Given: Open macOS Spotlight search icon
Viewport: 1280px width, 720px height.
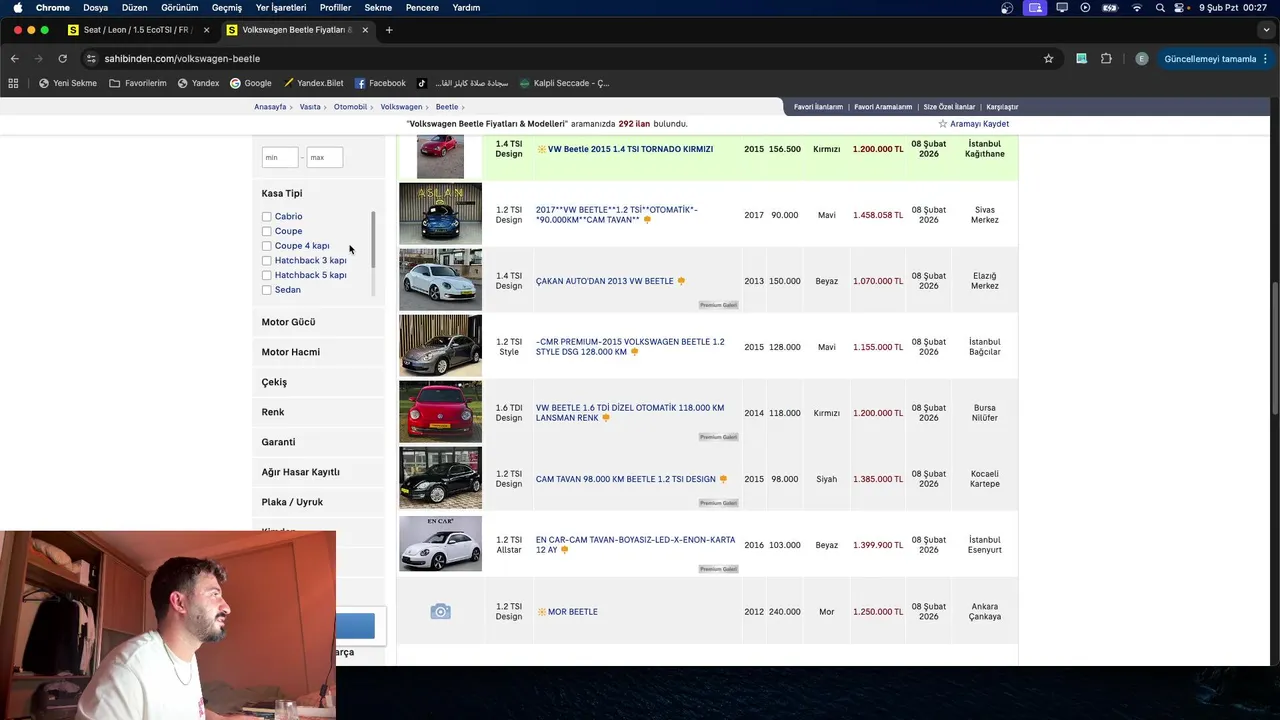Looking at the screenshot, I should (1160, 8).
